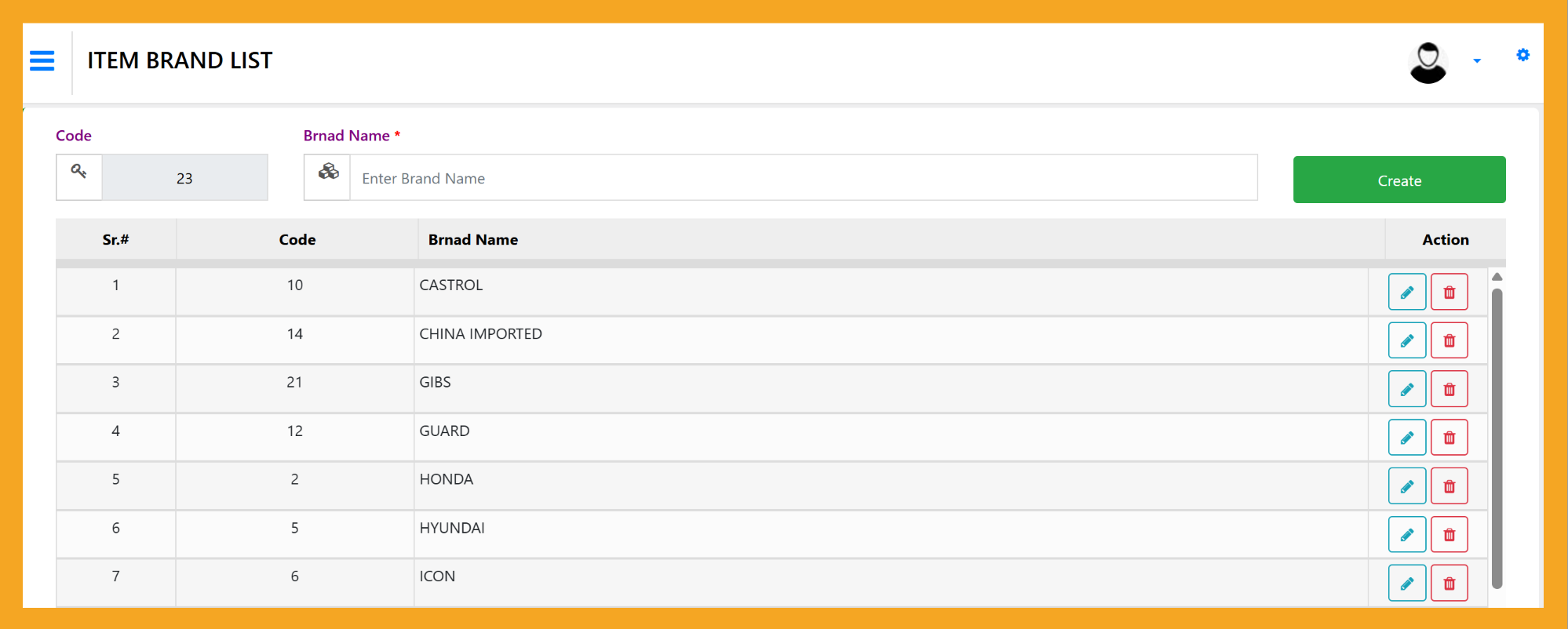Click the key icon beside Code
Image resolution: width=1568 pixels, height=629 pixels.
pyautogui.click(x=79, y=171)
